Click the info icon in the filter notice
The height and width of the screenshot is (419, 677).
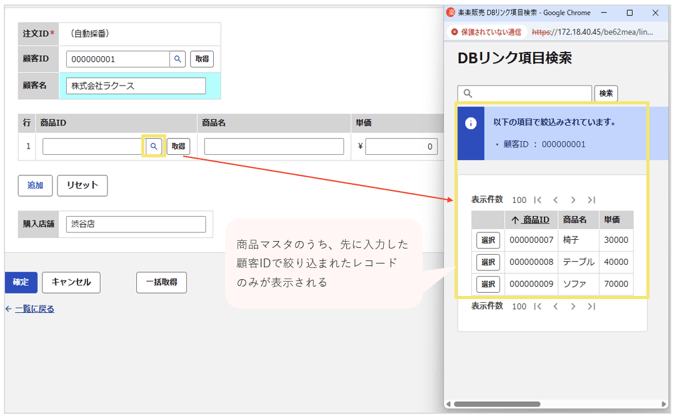click(x=471, y=124)
